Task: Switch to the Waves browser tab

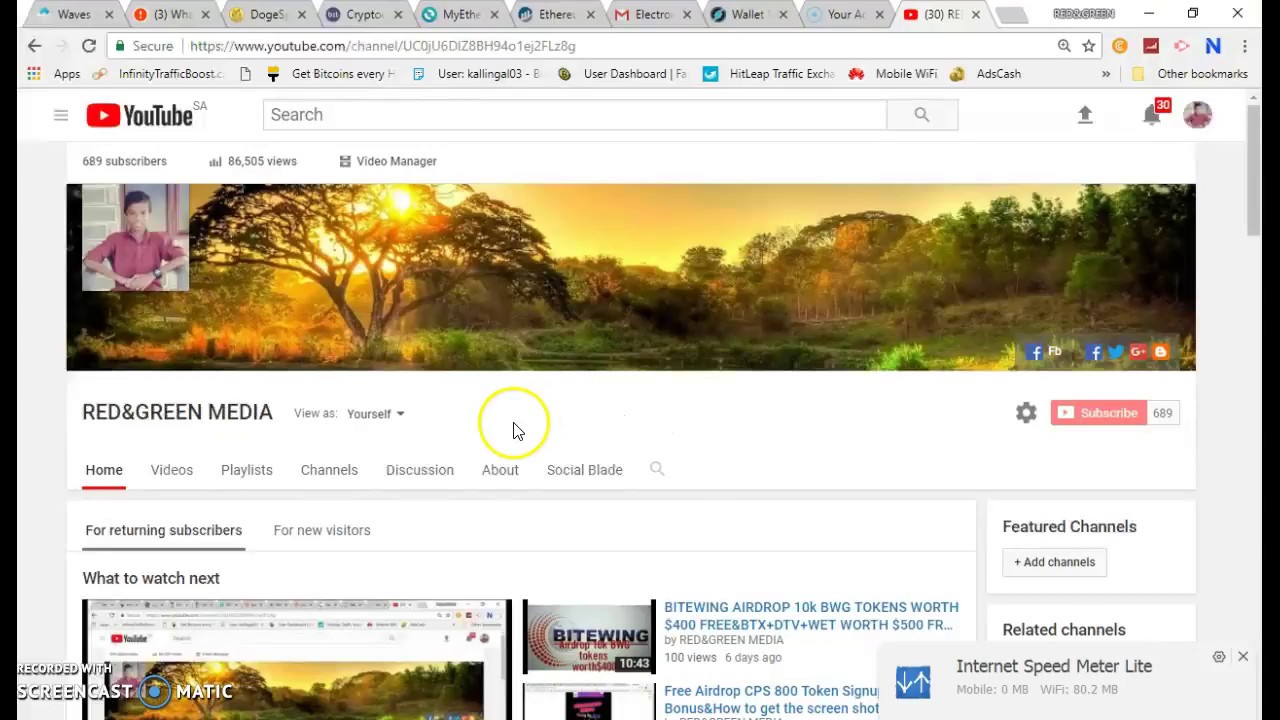Action: (74, 14)
